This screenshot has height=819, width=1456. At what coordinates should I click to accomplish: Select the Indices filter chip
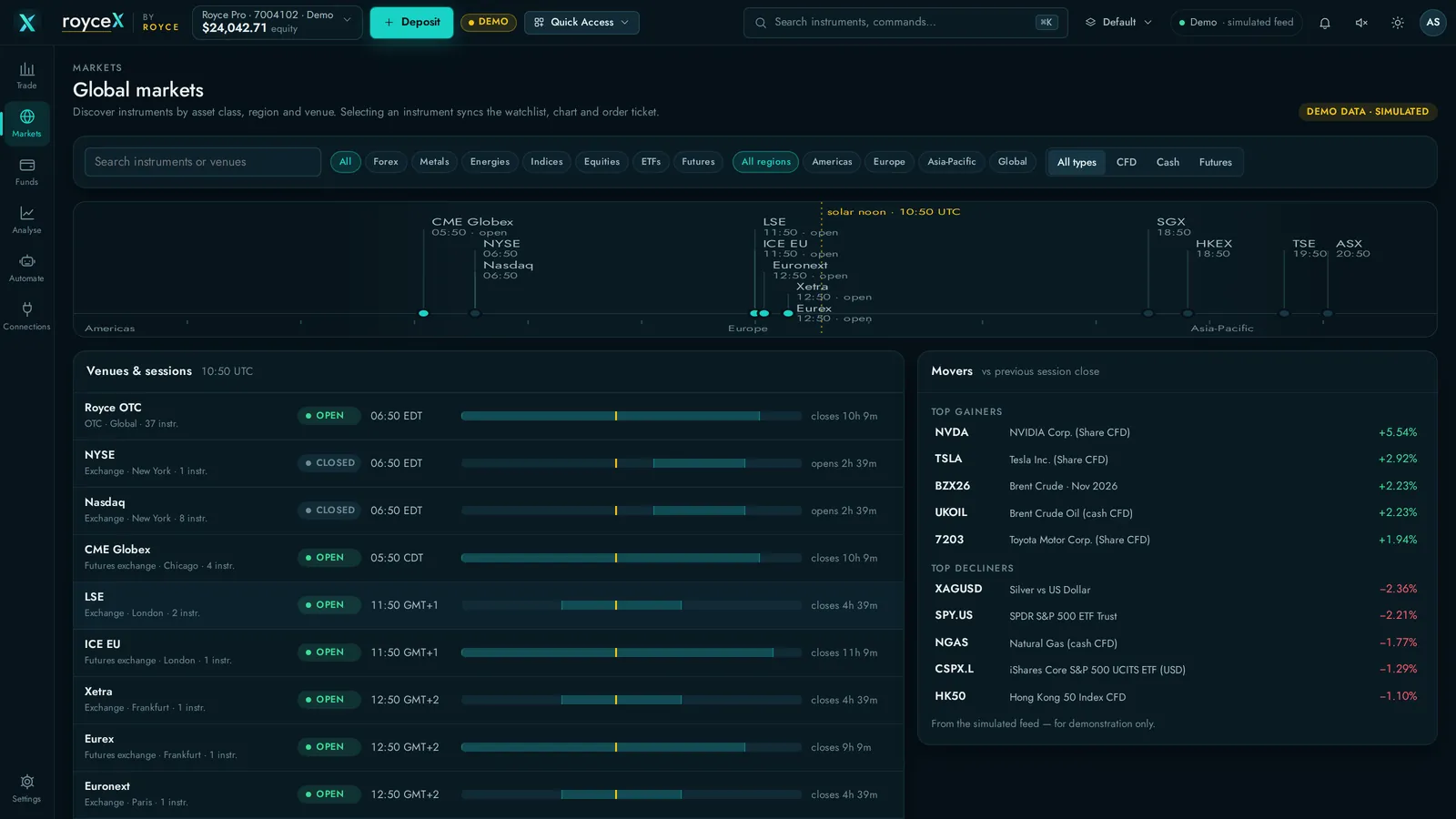point(547,162)
